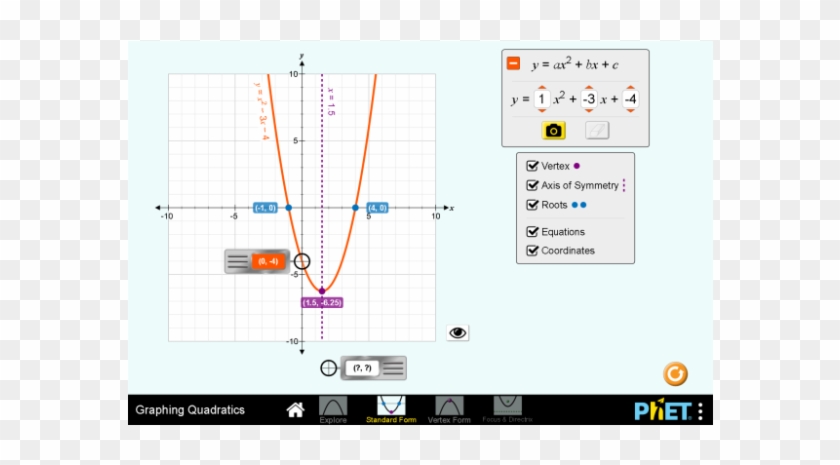This screenshot has height=465, width=840.
Task: Click the (0, -4) point tool probe
Action: coord(302,261)
